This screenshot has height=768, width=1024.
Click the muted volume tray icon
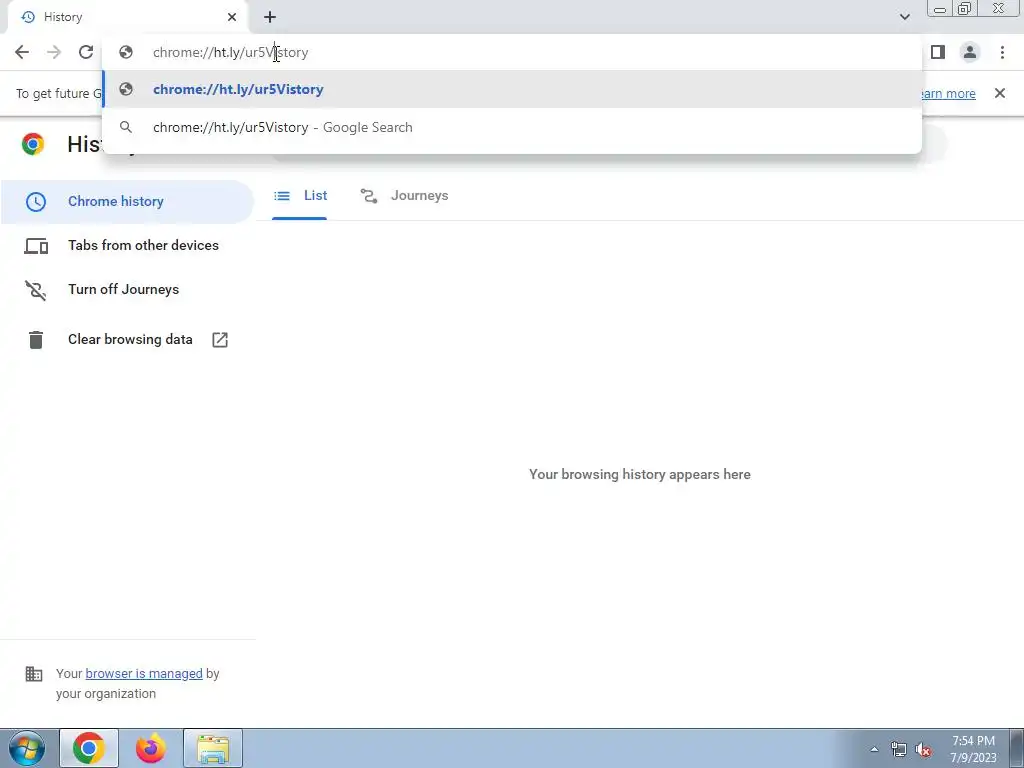tap(923, 749)
